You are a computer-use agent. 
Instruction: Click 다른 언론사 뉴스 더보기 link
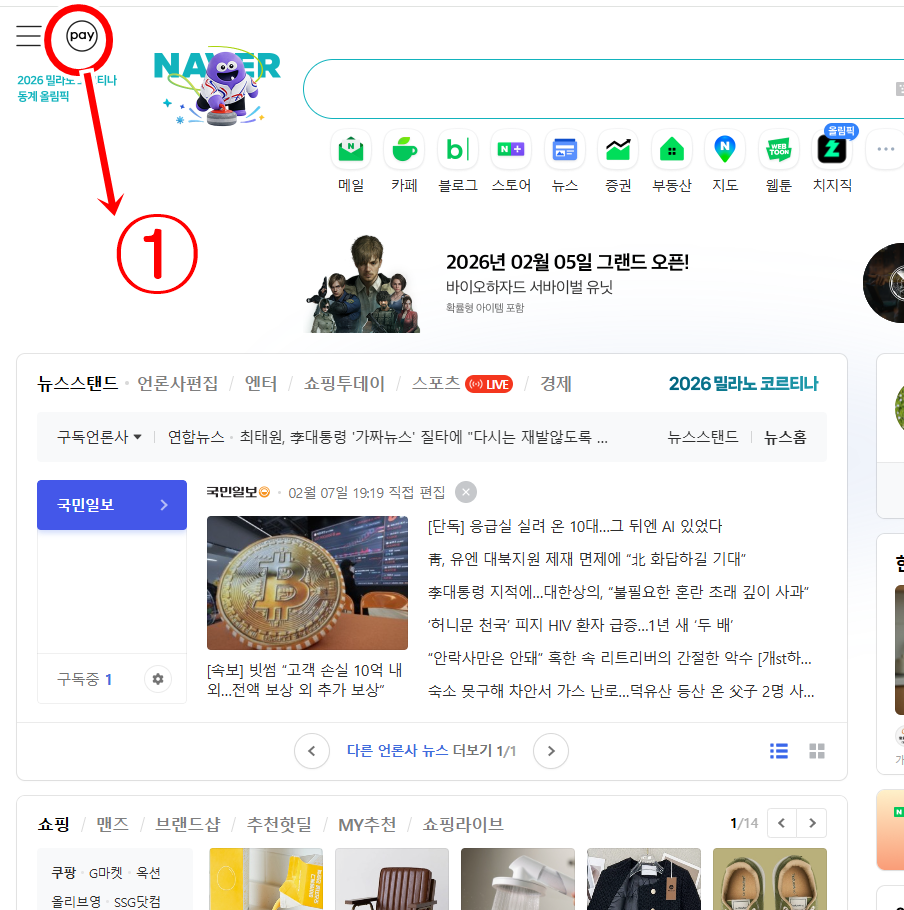click(431, 751)
